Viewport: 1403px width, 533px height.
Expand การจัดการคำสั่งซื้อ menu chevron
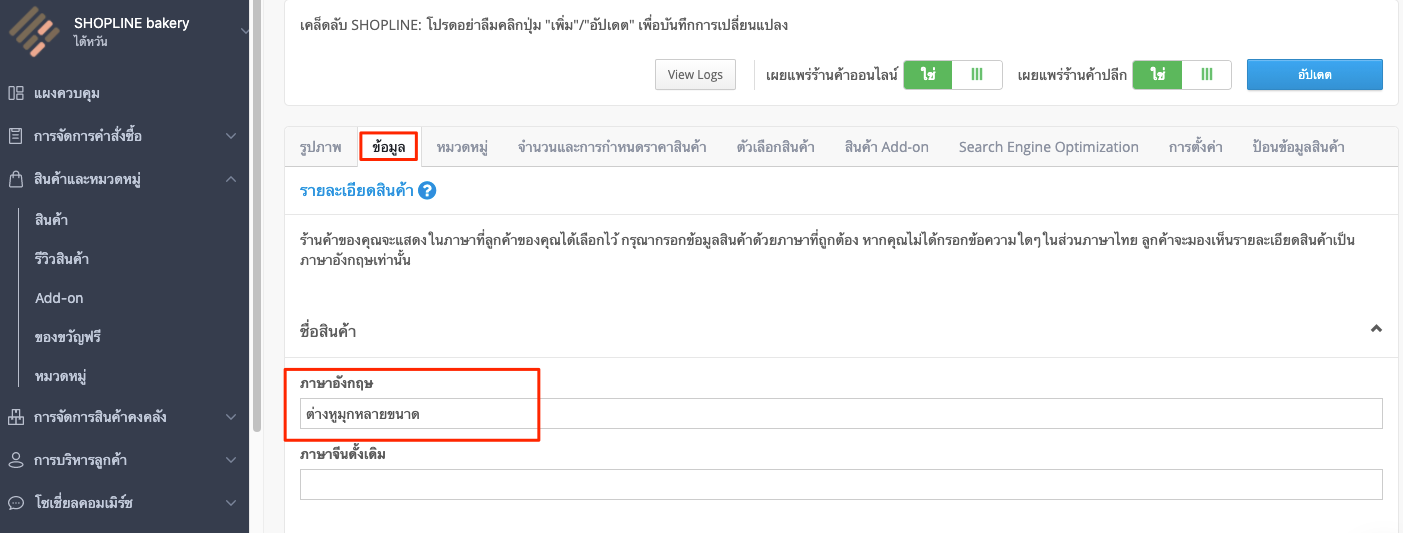click(231, 136)
